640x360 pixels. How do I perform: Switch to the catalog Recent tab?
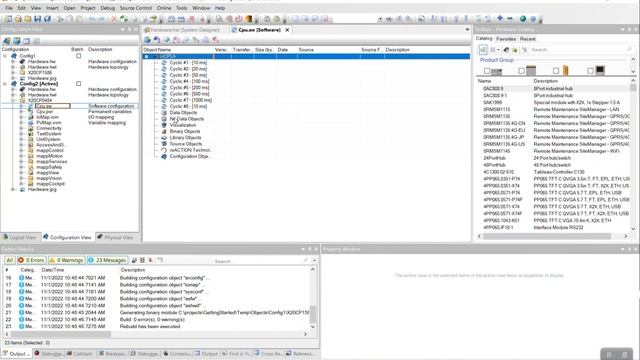(528, 39)
